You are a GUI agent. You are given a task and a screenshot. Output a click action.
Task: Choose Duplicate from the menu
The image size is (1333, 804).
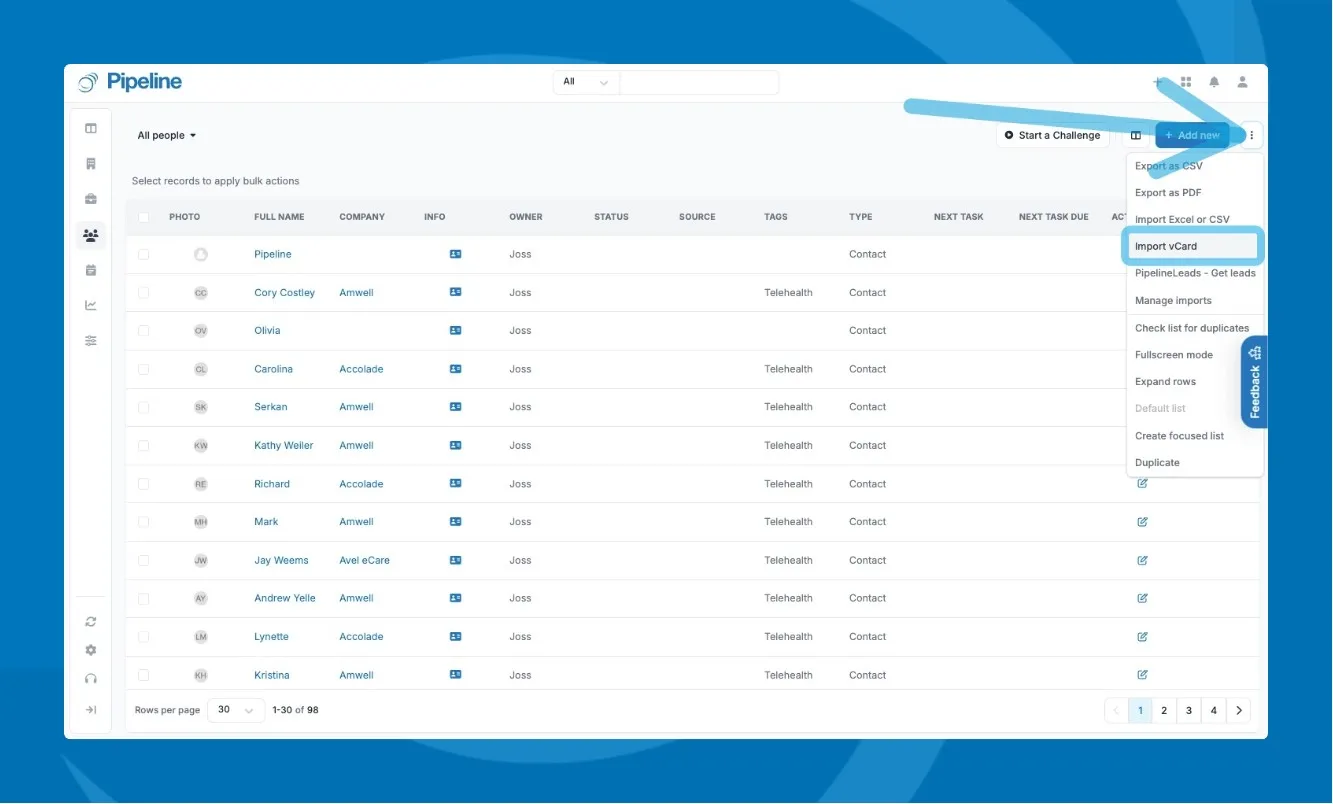tap(1157, 463)
